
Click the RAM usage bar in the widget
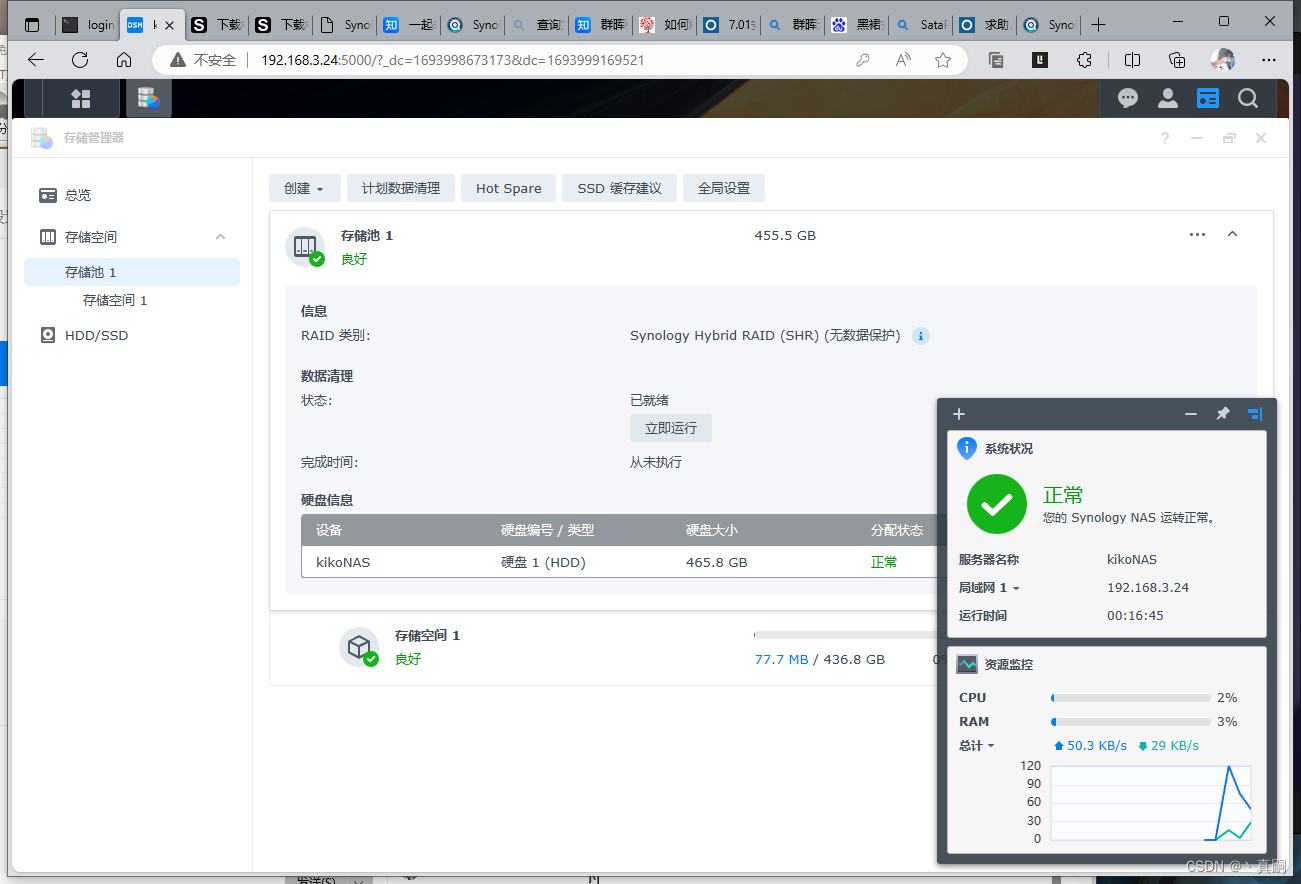[1131, 722]
